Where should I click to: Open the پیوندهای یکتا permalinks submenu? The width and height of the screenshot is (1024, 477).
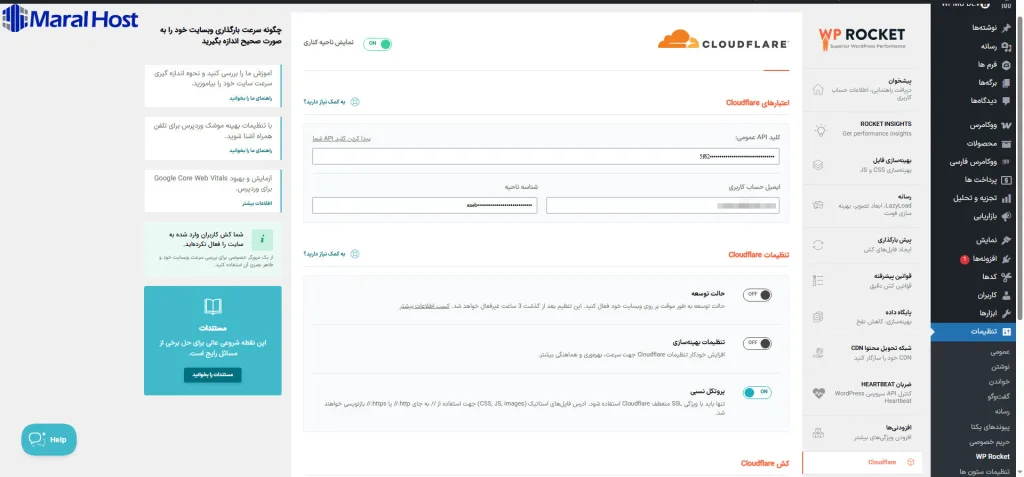point(991,427)
